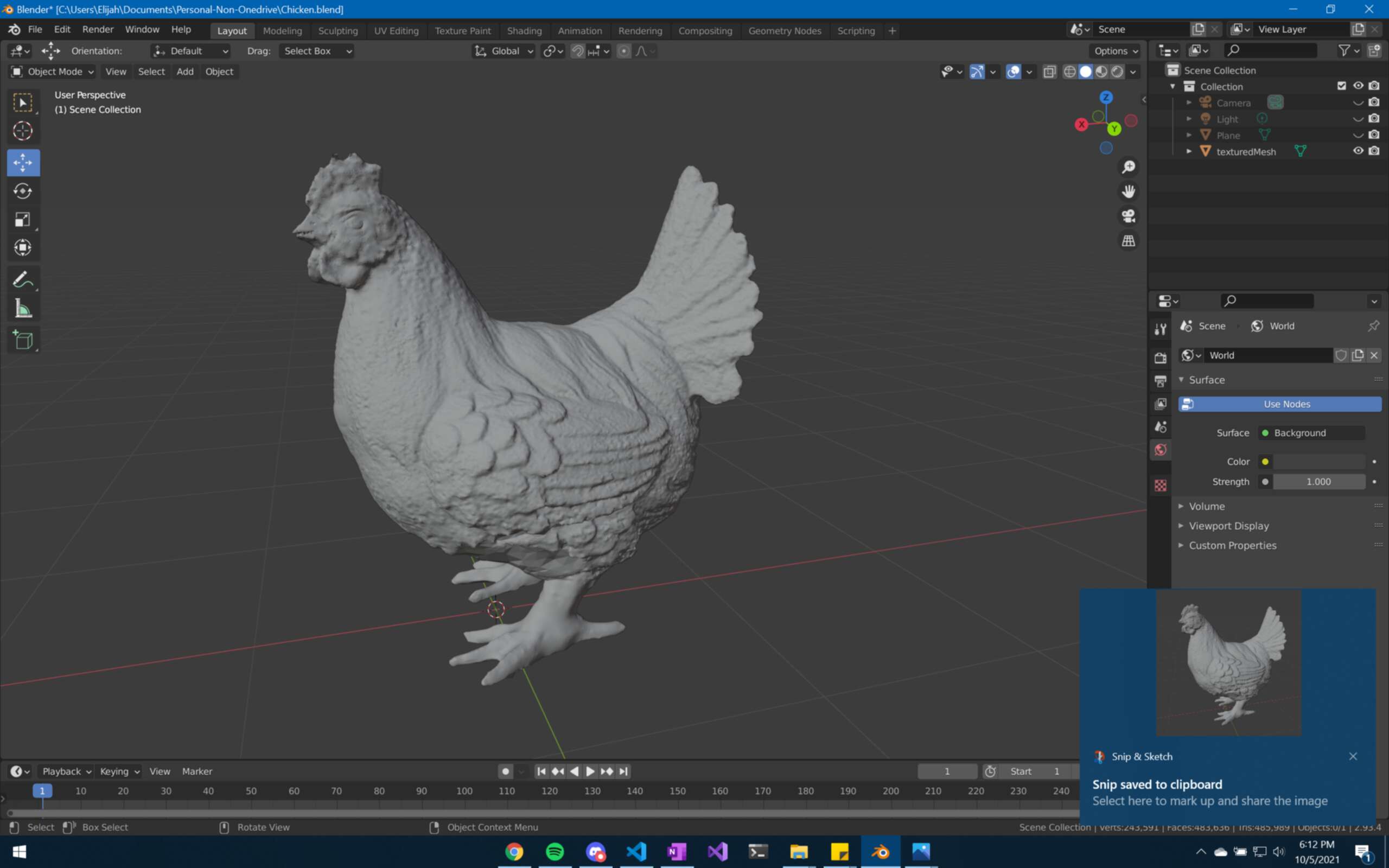Open World properties tab

point(1161,450)
